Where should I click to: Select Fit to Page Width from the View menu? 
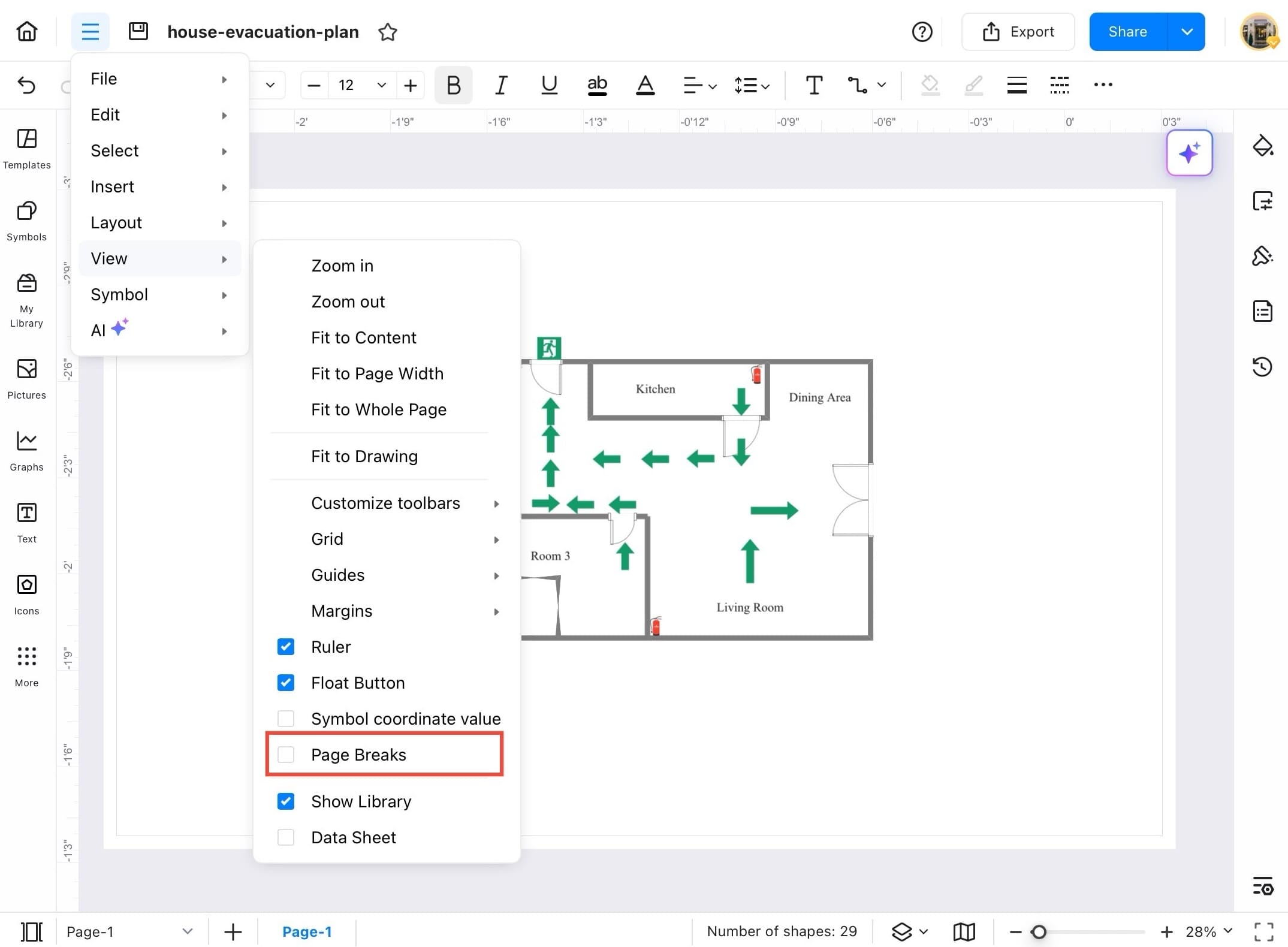coord(377,373)
